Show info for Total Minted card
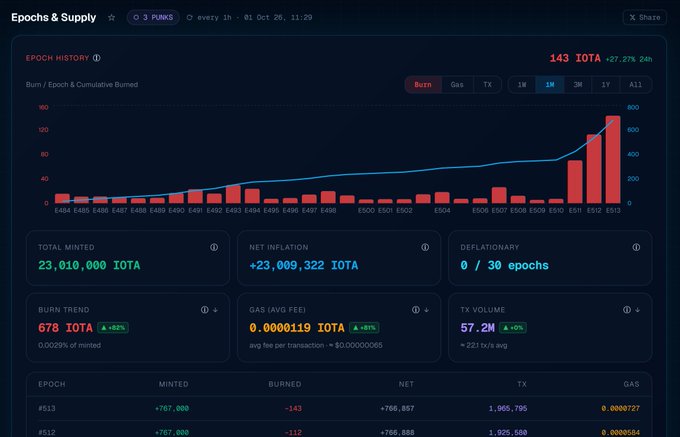Image resolution: width=680 pixels, height=437 pixels. 214,247
